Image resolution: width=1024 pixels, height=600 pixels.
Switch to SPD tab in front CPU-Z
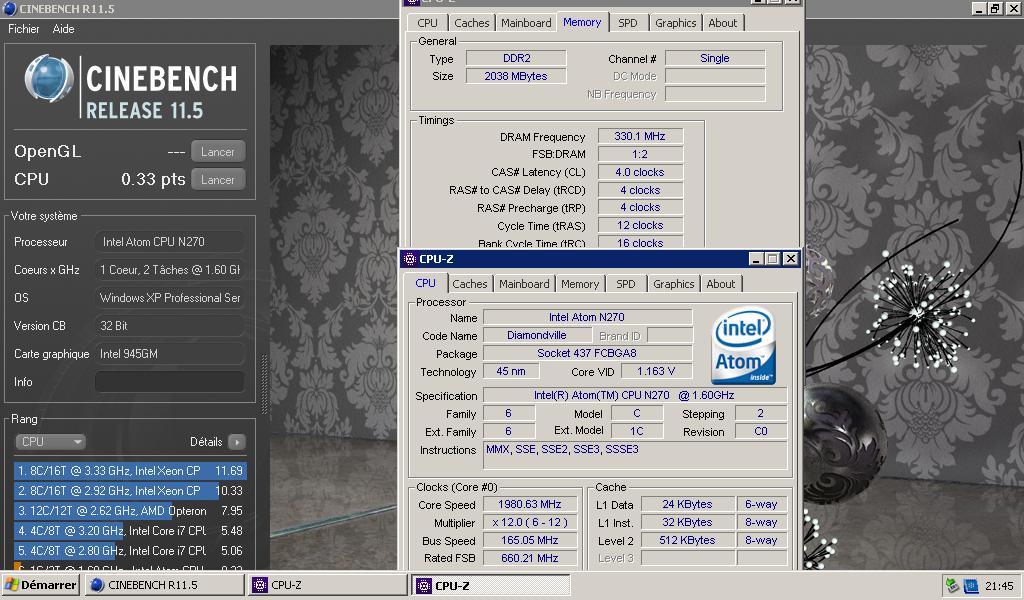626,284
